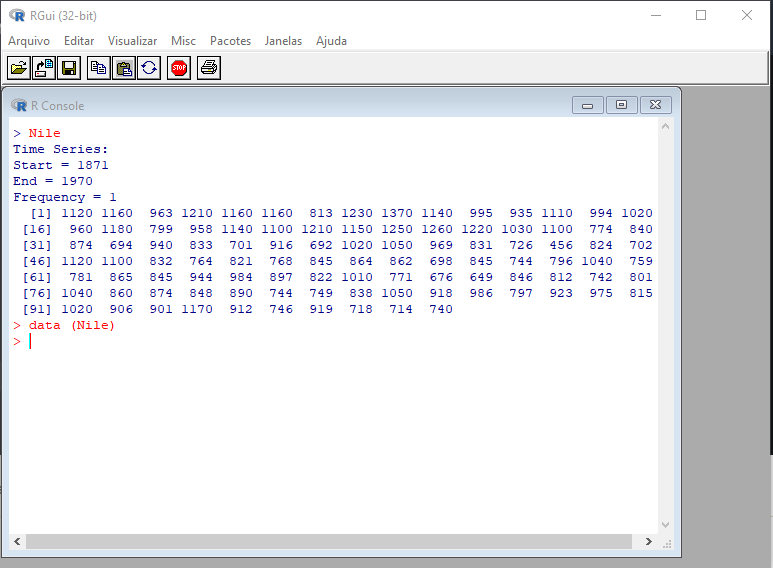This screenshot has width=773, height=568.
Task: Click the value 740 ending the series
Action: point(441,309)
